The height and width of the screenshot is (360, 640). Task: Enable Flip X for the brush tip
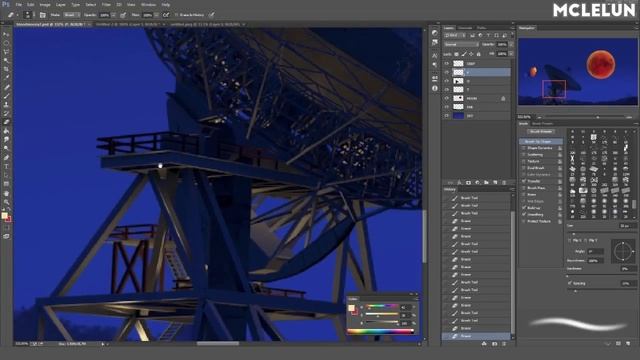[x=570, y=240]
